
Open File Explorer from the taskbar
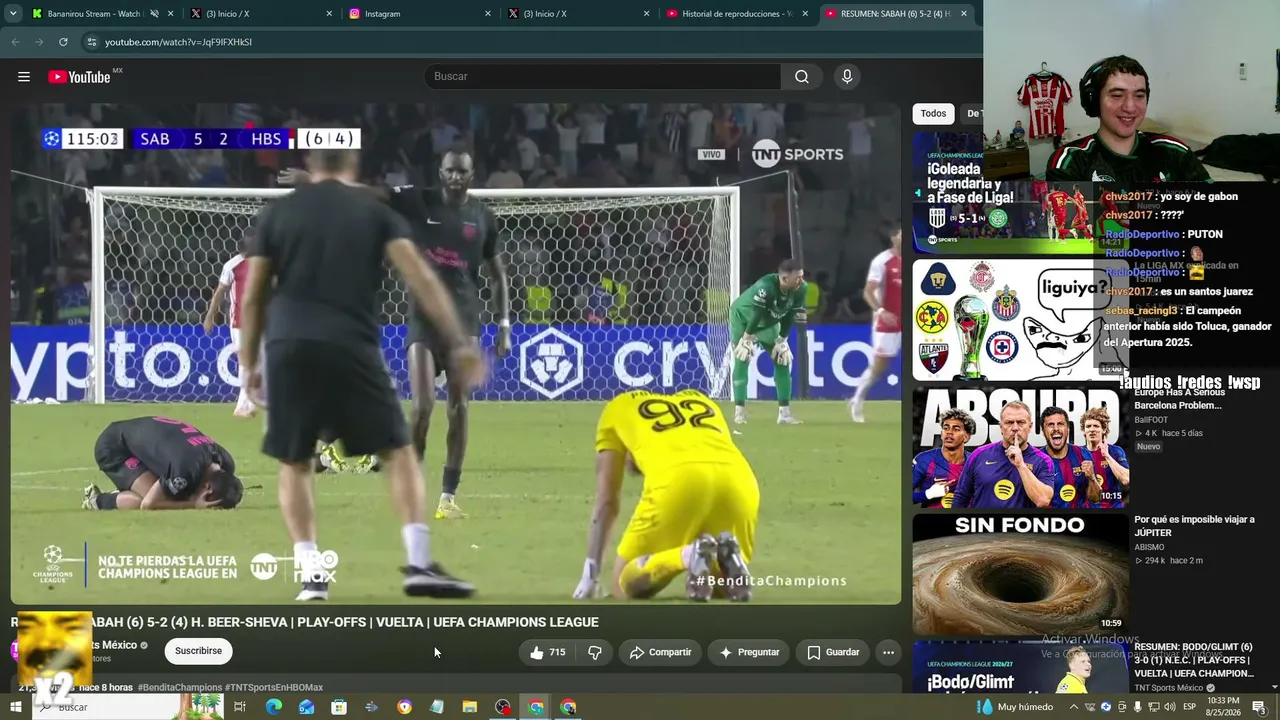470,707
